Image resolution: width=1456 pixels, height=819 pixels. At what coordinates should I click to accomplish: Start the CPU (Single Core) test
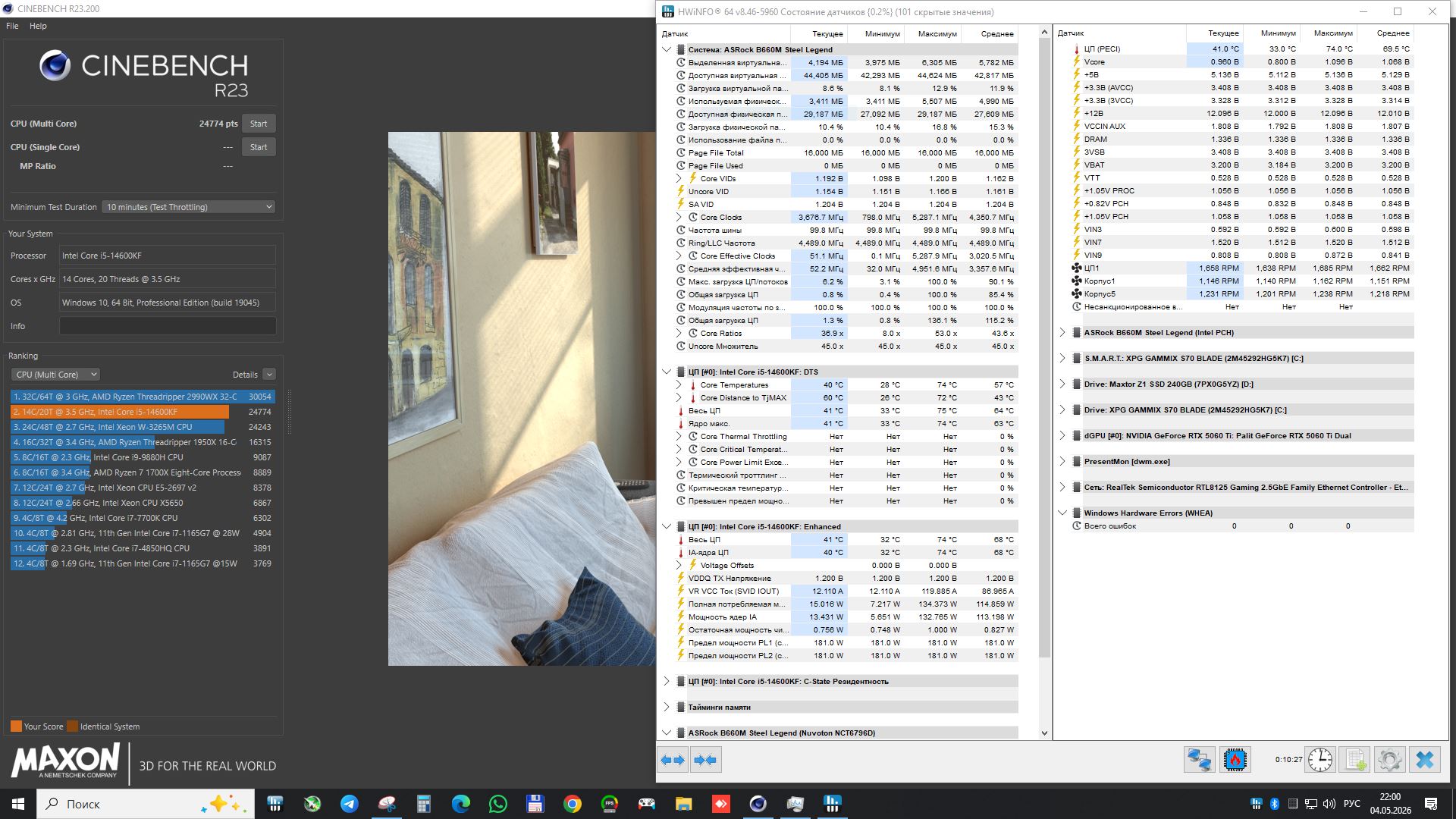click(259, 147)
